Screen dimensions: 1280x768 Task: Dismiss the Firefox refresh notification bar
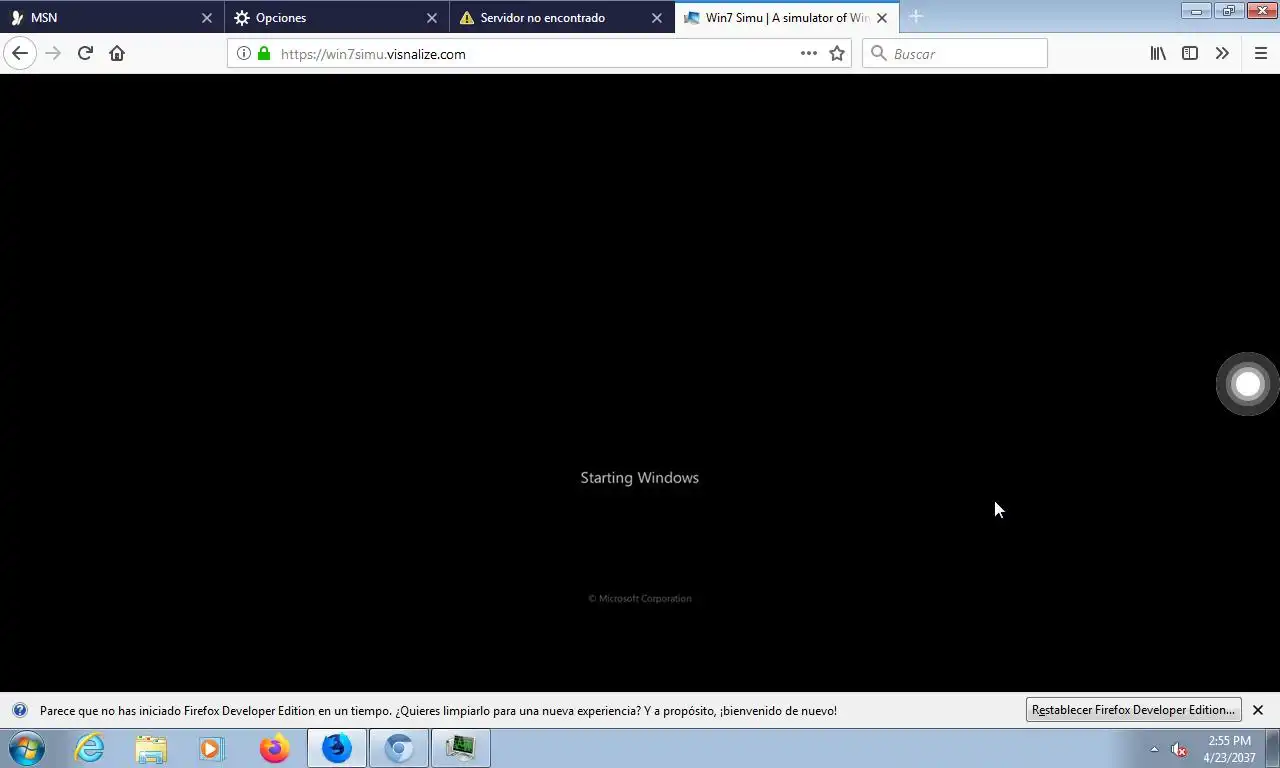click(x=1258, y=710)
